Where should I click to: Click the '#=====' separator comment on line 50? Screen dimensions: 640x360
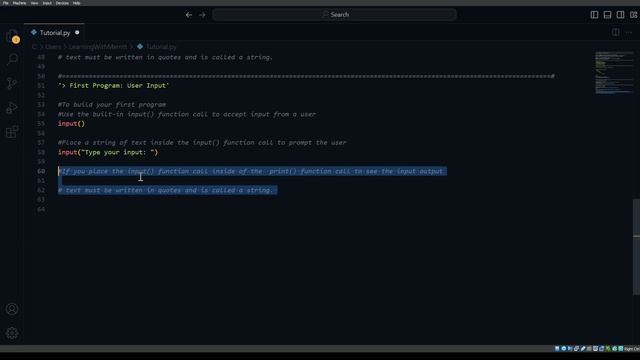[x=306, y=76]
